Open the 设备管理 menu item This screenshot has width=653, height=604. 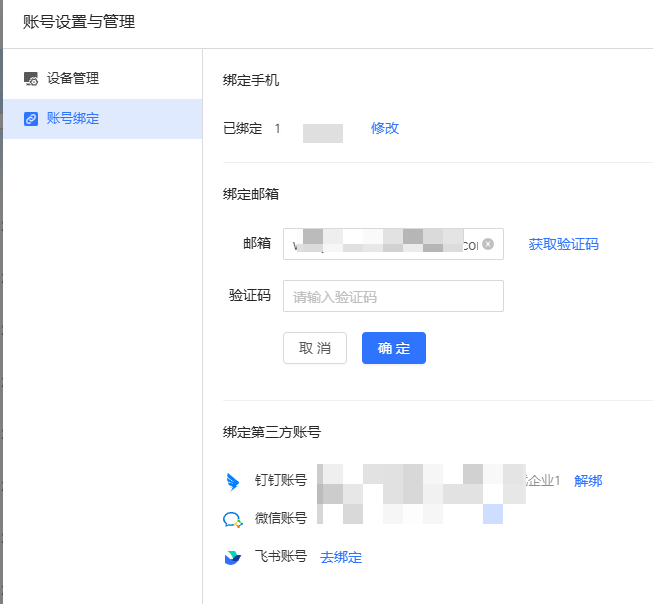[x=73, y=78]
